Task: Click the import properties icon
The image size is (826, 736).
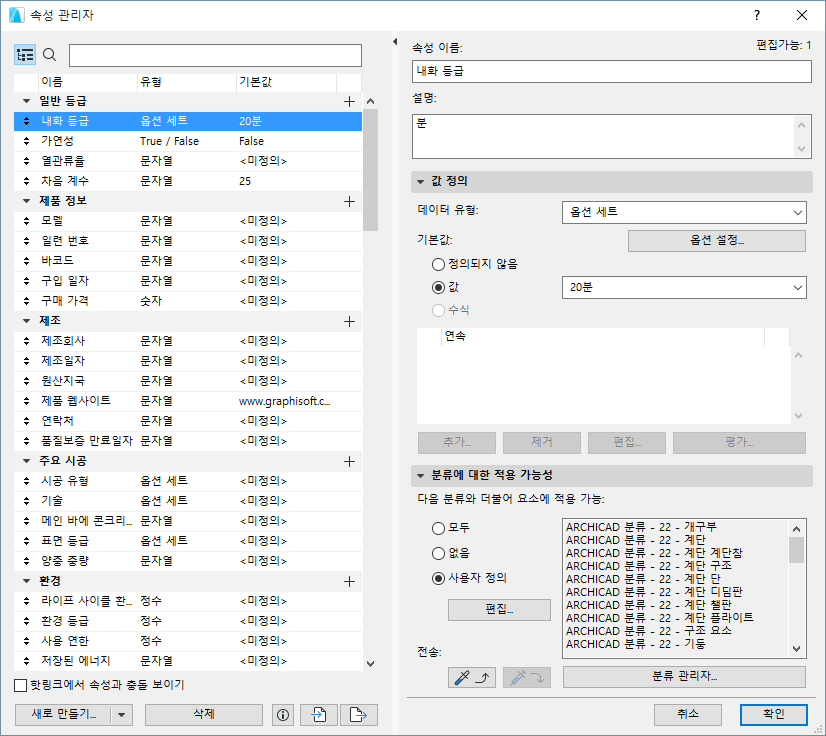Action: tap(319, 715)
